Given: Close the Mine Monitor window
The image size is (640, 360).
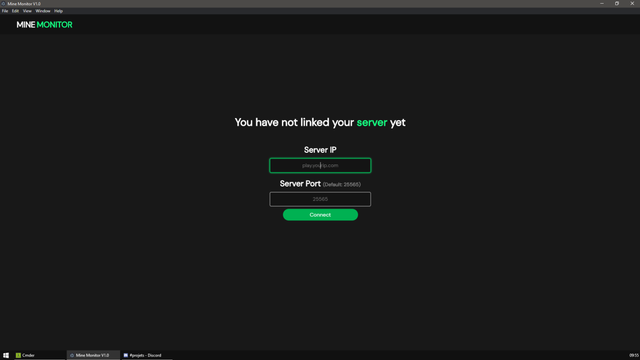Looking at the screenshot, I should (x=632, y=3).
